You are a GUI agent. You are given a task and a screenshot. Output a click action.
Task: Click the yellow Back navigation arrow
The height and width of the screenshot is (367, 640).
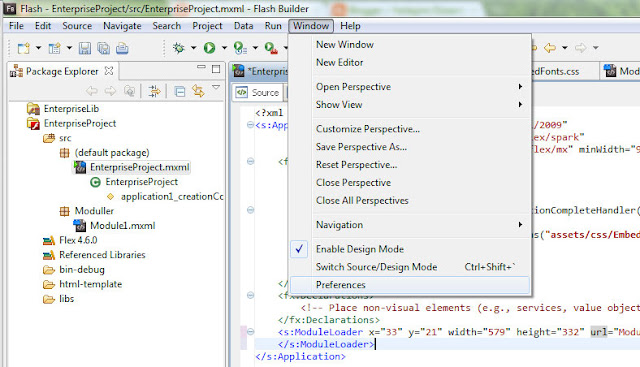point(550,48)
